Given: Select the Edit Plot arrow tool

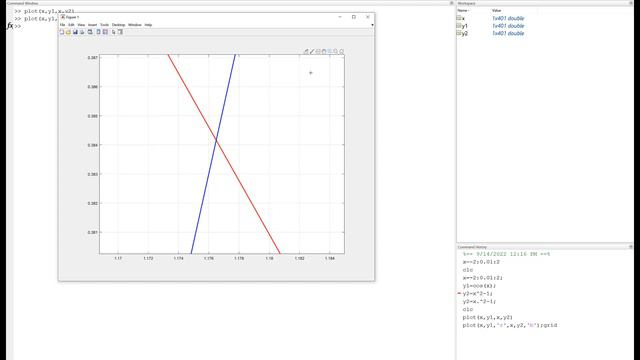Looking at the screenshot, I should click(x=113, y=32).
